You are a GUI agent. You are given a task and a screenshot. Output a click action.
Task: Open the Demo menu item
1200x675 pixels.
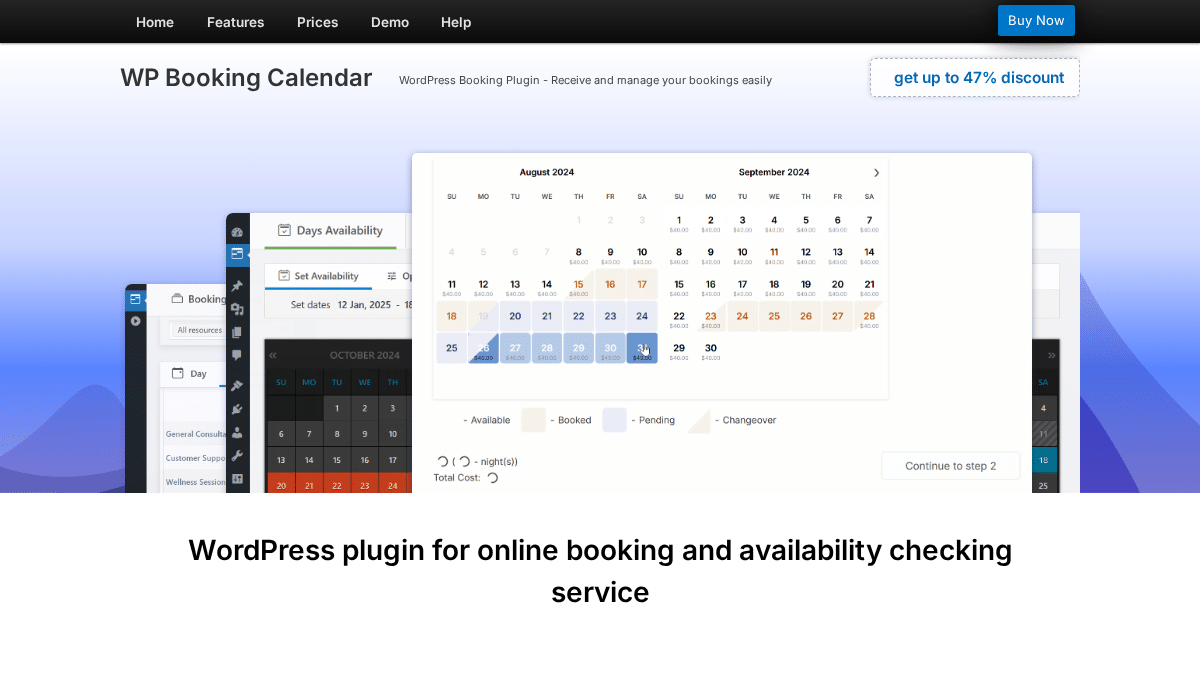390,22
